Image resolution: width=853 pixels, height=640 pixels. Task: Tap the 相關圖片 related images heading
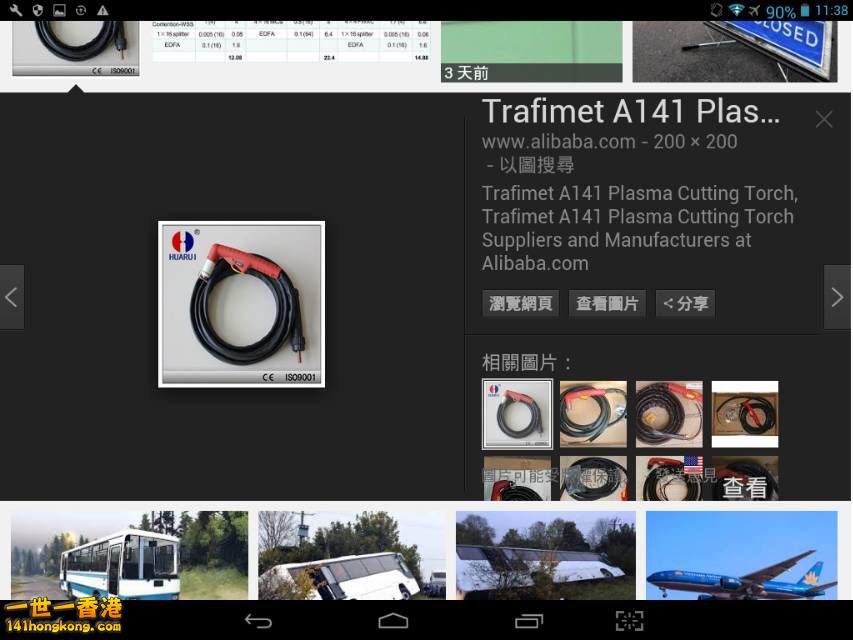tap(526, 362)
